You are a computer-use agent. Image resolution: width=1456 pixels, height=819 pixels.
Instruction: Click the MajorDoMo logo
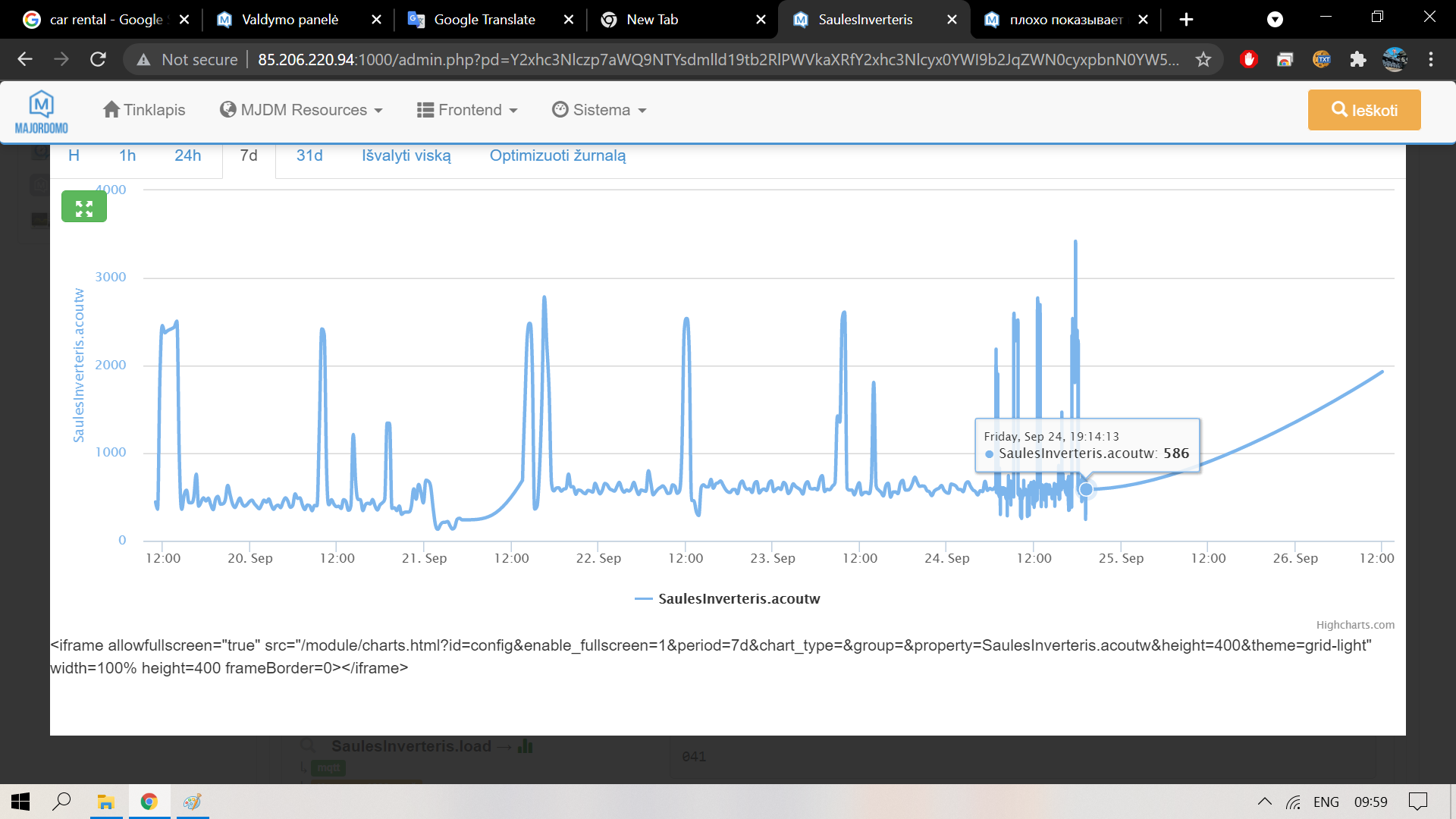(x=42, y=111)
